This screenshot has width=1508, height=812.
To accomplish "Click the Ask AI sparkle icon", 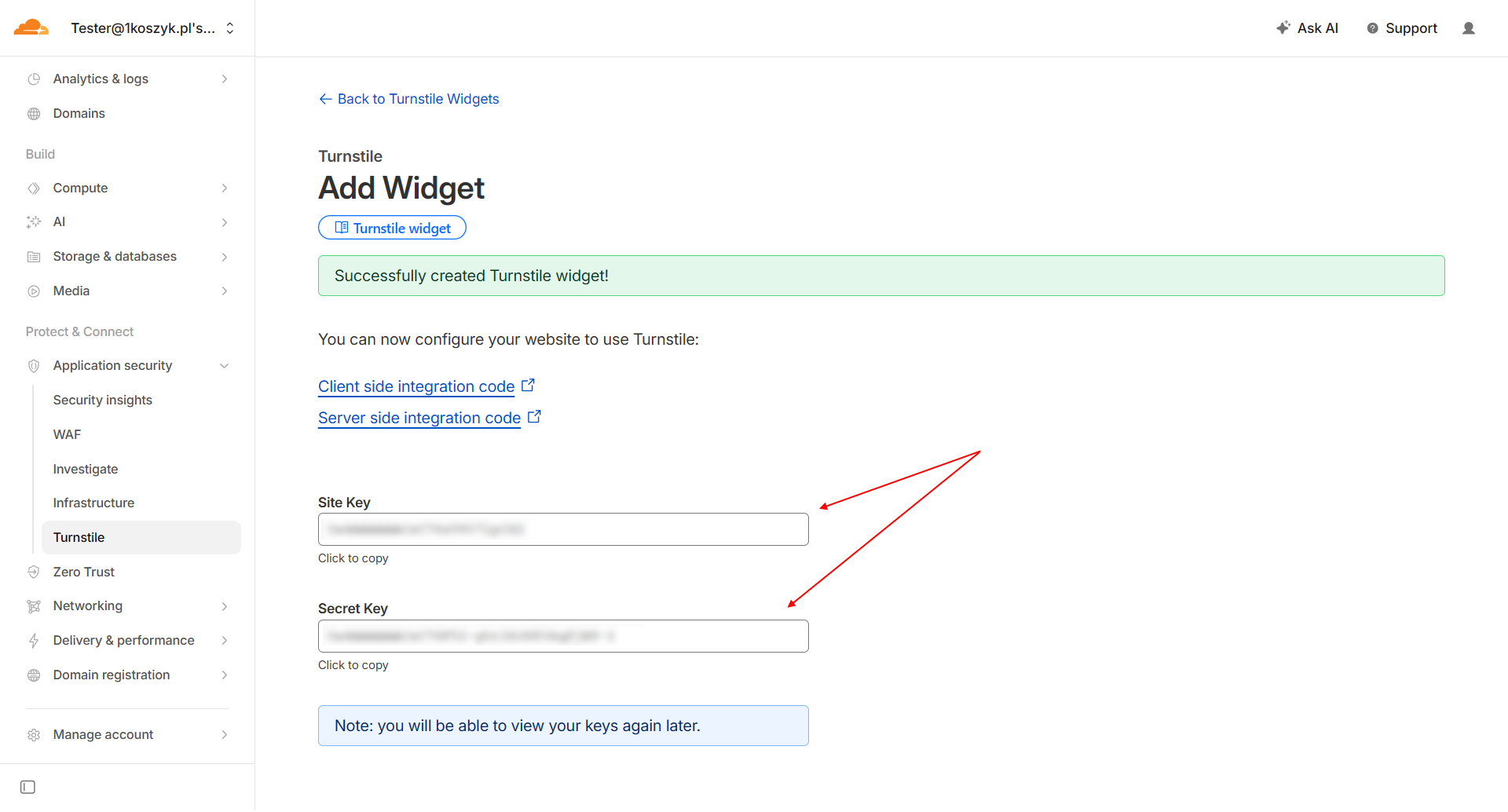I will pyautogui.click(x=1283, y=28).
